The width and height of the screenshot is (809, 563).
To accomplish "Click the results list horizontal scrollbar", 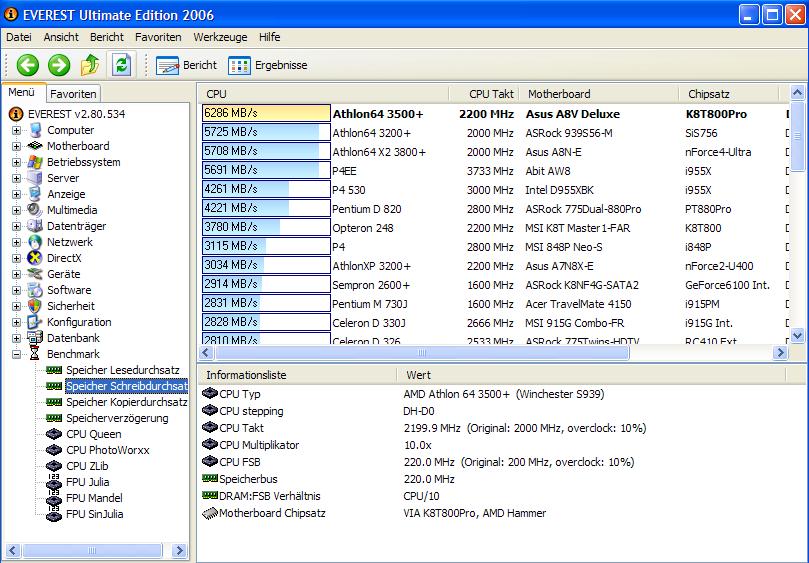I will click(422, 352).
